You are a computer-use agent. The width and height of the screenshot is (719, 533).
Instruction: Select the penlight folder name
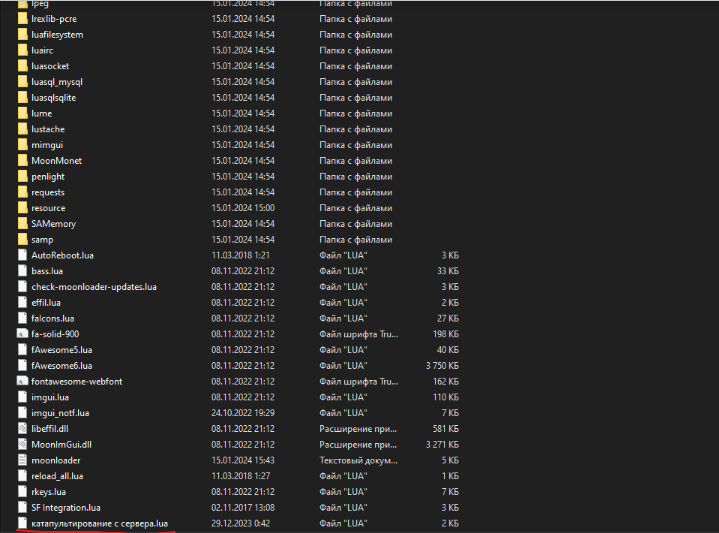point(48,176)
